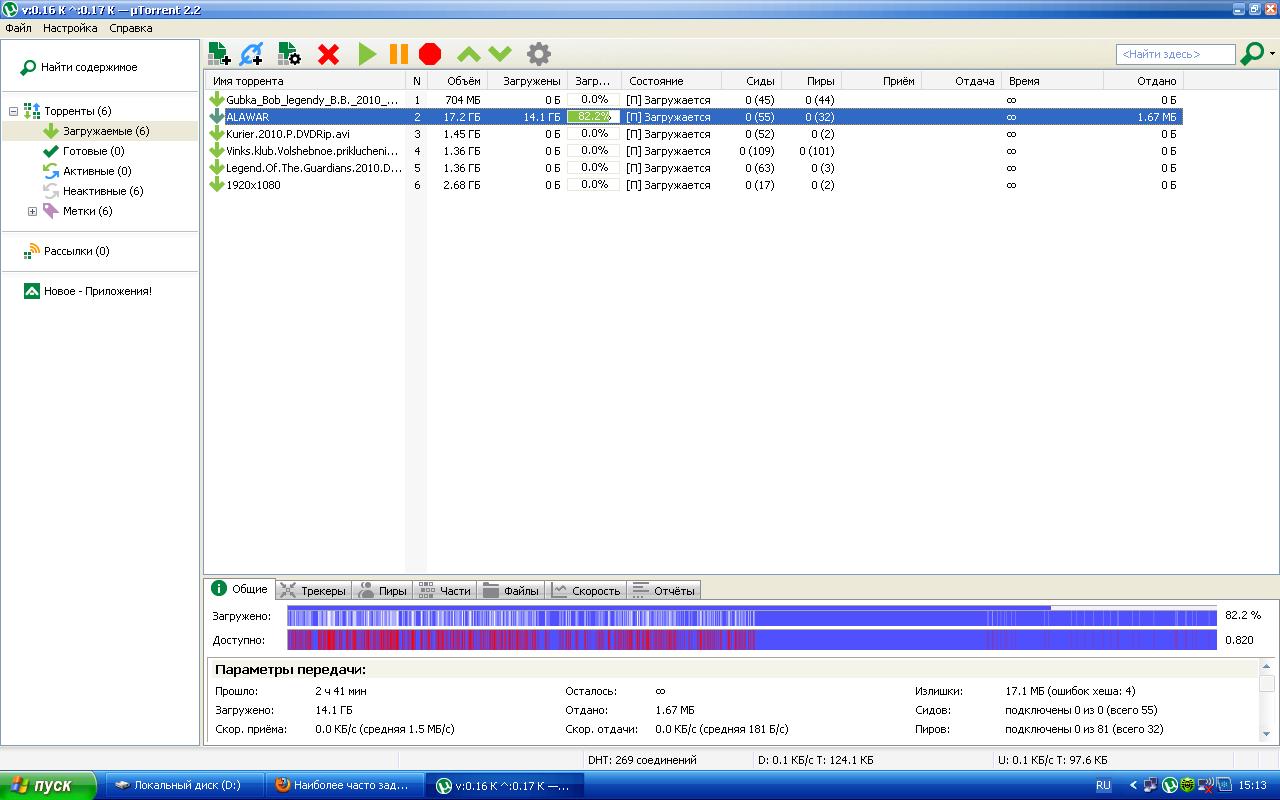
Task: Select the ALAWAR torrent row
Action: [x=694, y=117]
